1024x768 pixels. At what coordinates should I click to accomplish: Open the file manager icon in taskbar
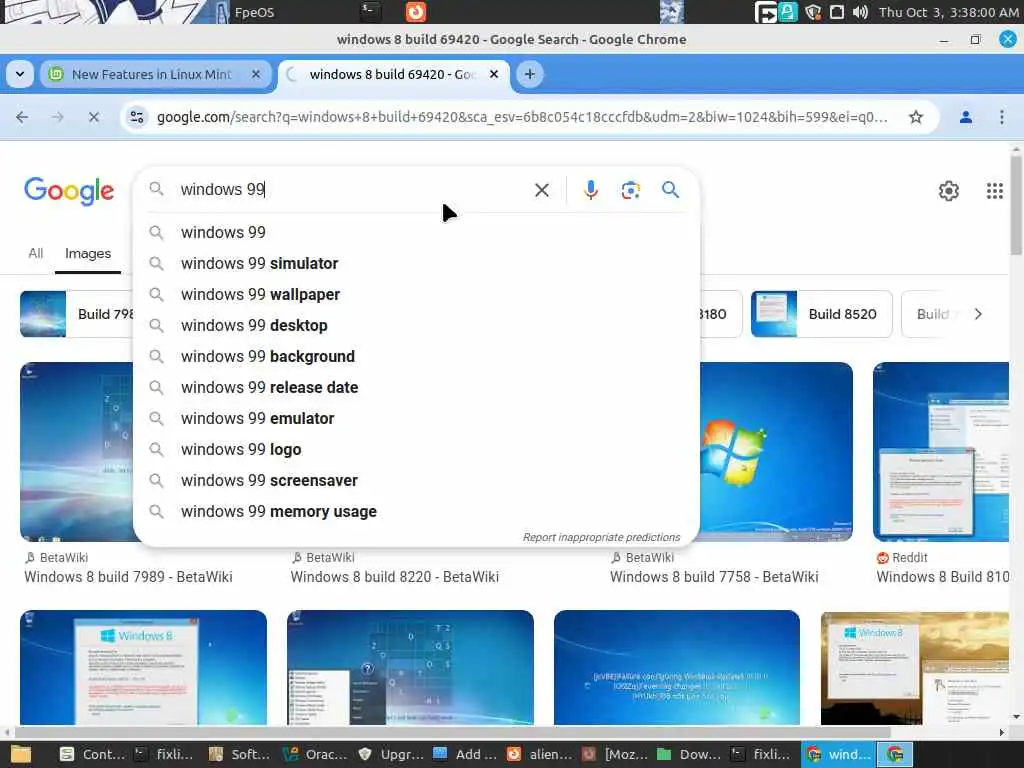click(x=21, y=754)
